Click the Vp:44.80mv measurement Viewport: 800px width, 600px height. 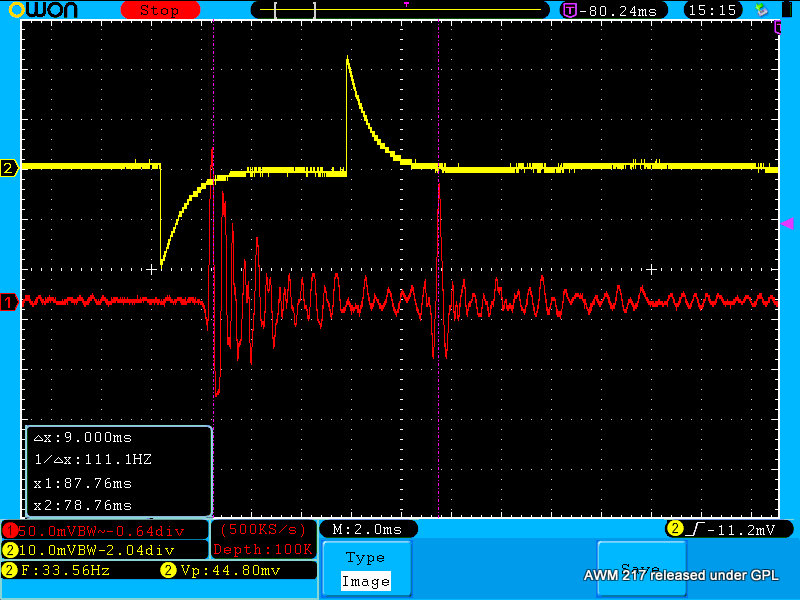click(x=231, y=570)
